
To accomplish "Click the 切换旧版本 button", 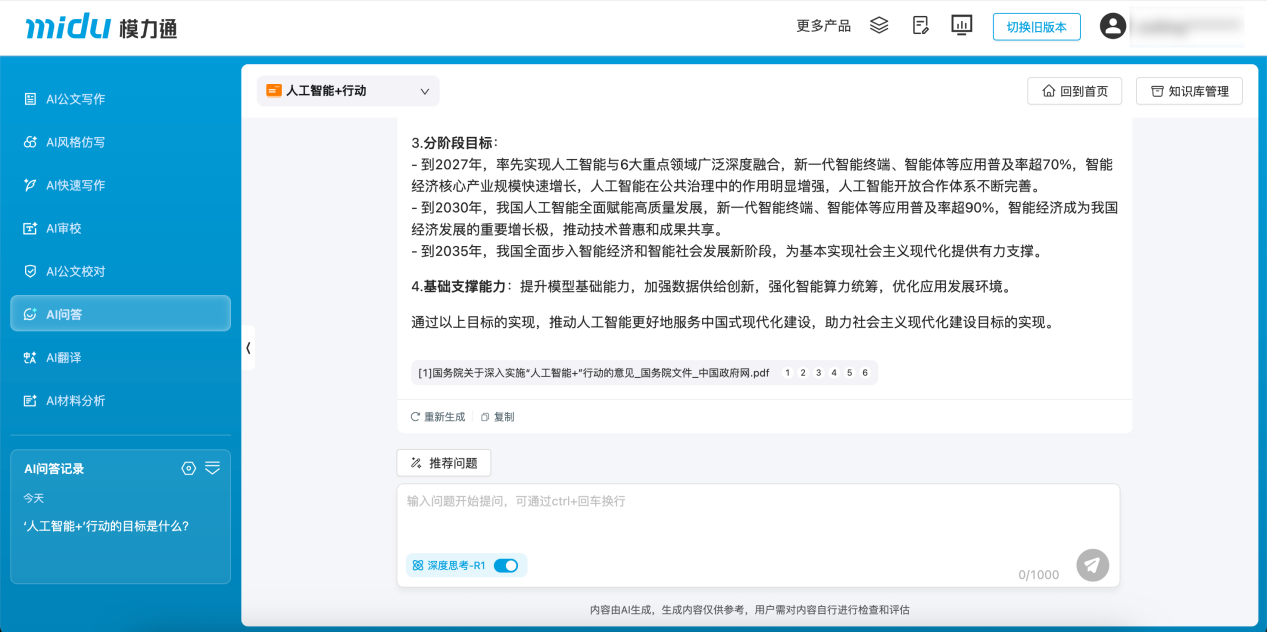I will (x=1036, y=26).
